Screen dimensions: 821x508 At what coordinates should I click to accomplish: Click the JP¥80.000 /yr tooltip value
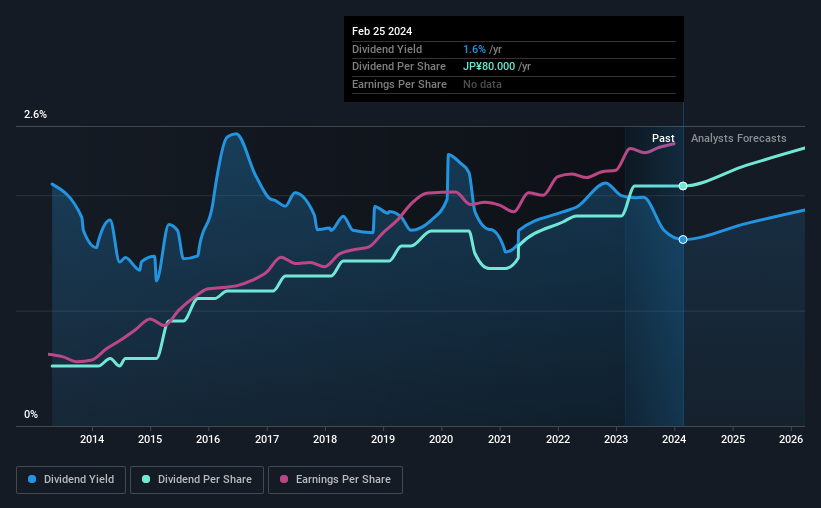(x=496, y=67)
